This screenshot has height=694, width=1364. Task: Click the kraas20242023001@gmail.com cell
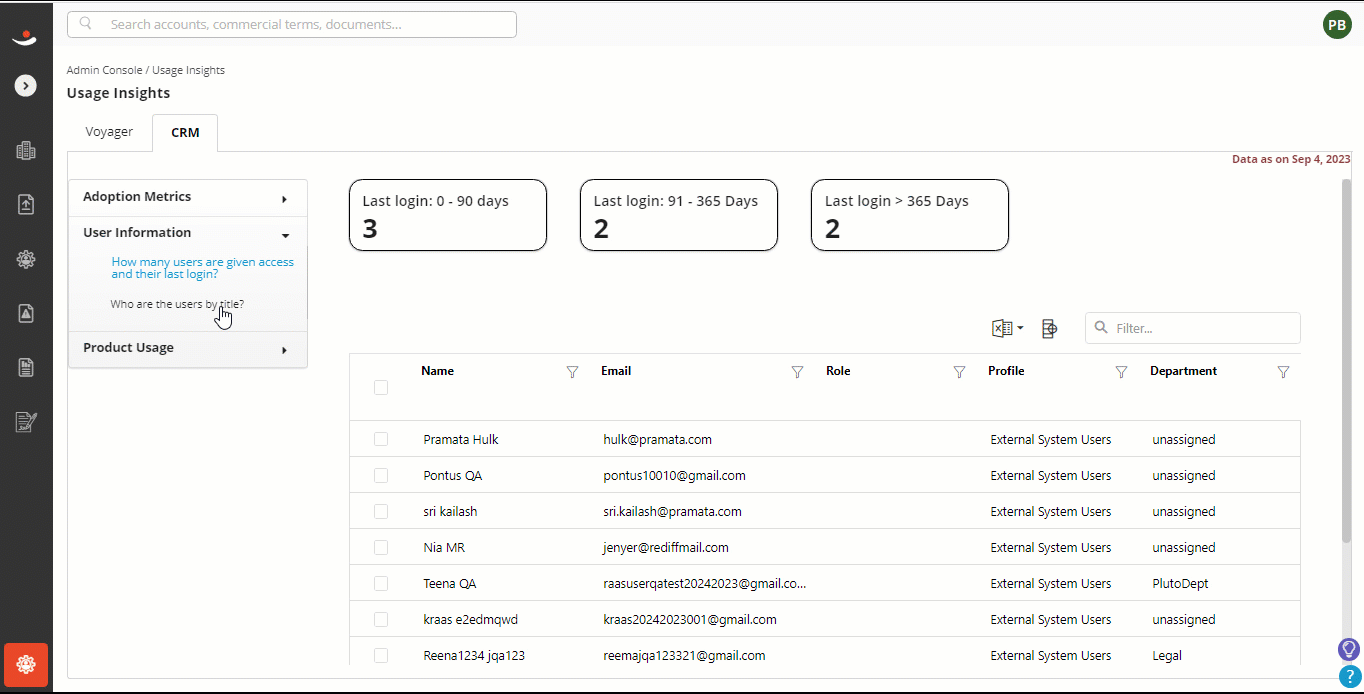point(690,619)
